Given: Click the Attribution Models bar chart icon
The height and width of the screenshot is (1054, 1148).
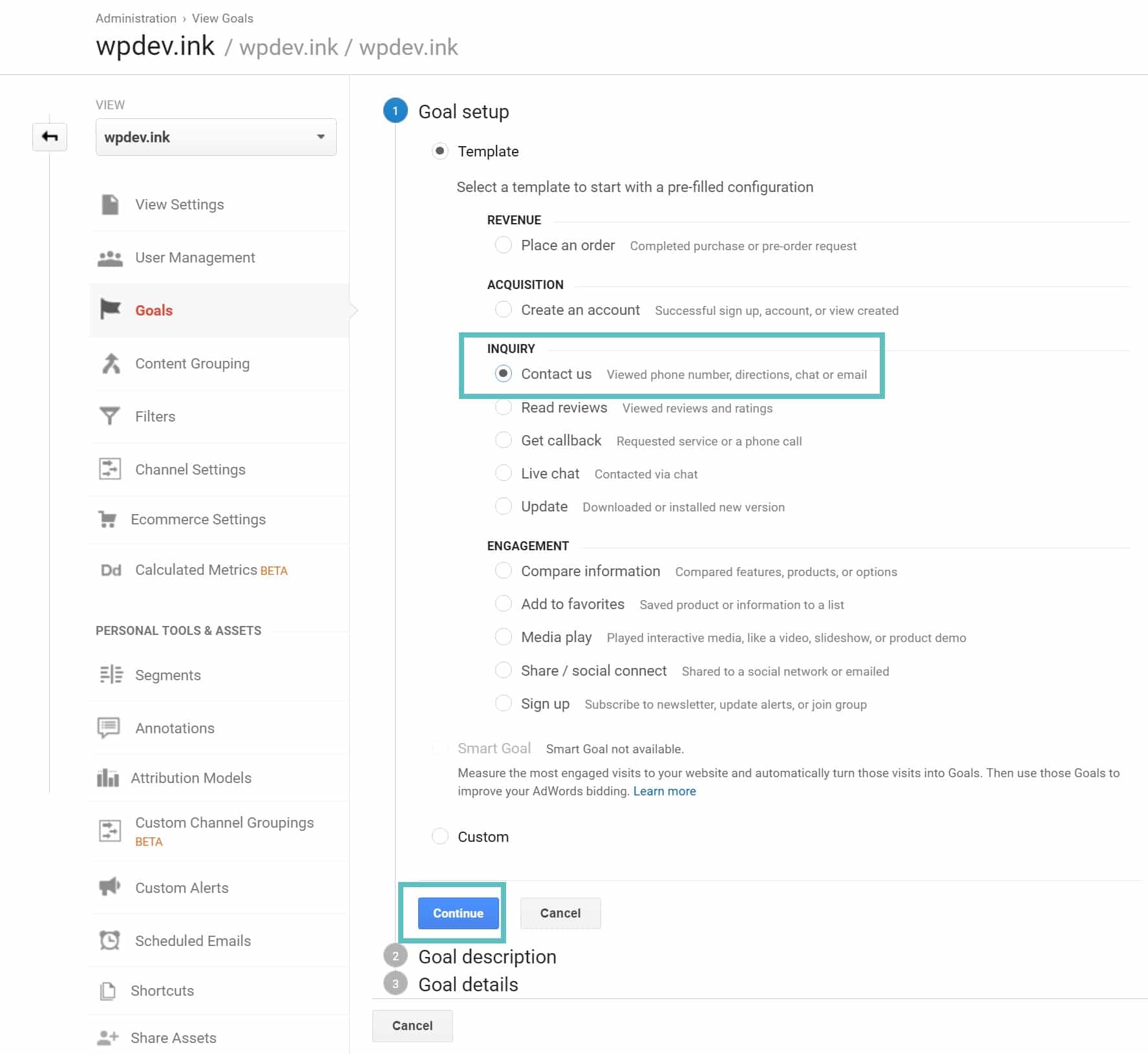Looking at the screenshot, I should point(109,777).
